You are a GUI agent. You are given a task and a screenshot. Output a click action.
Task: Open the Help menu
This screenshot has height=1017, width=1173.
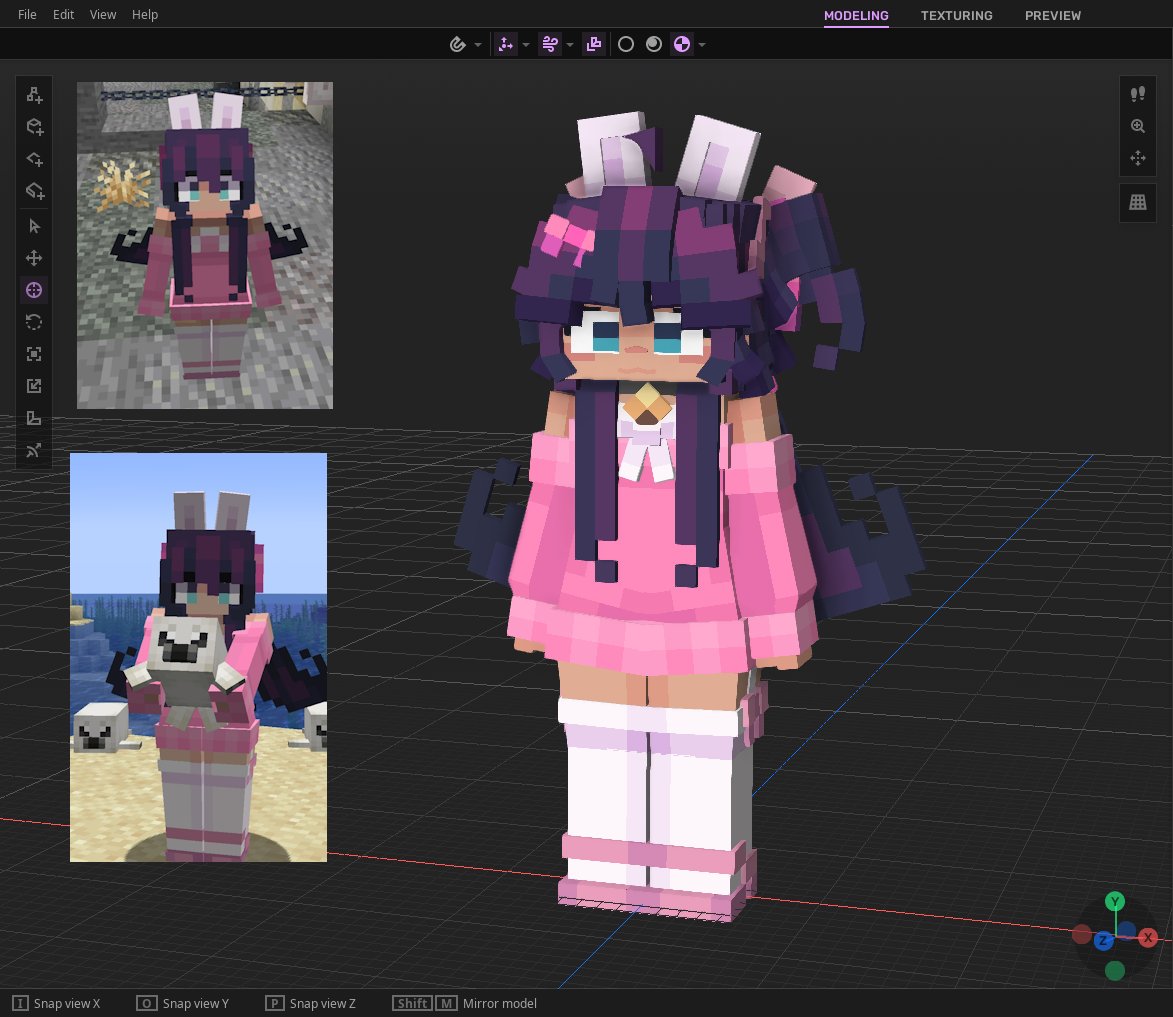[145, 14]
